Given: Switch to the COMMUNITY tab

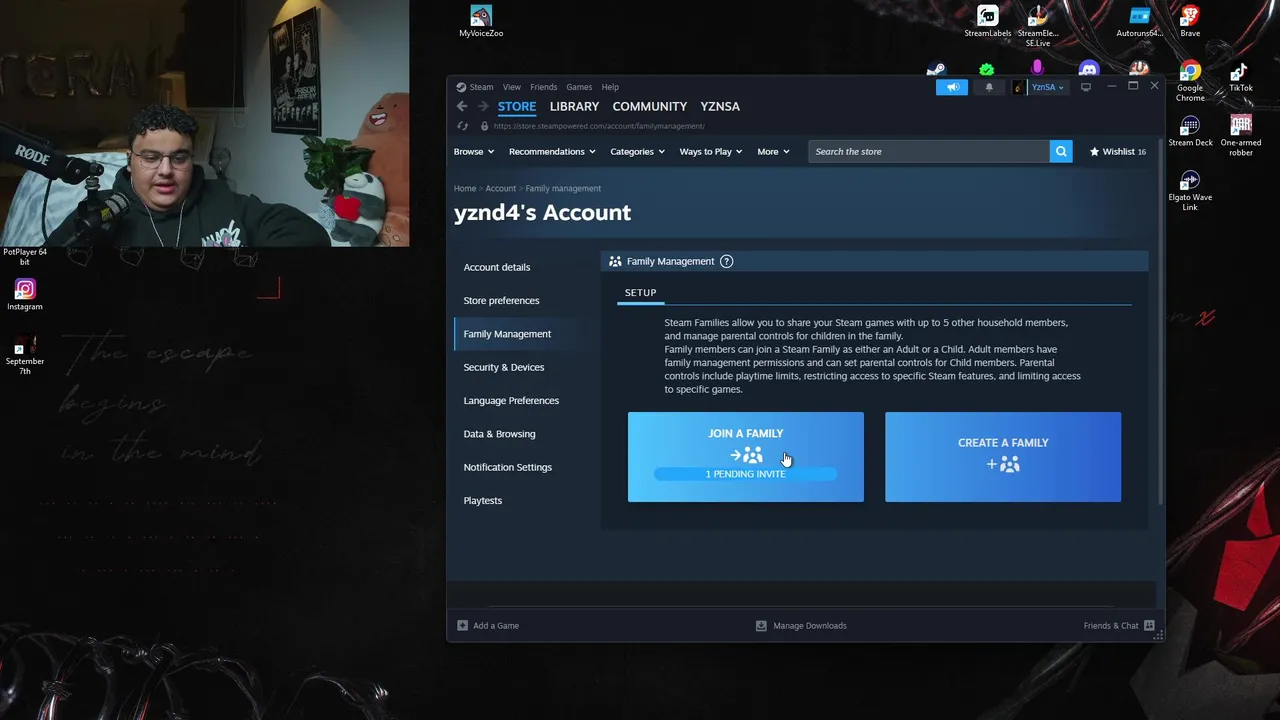Looking at the screenshot, I should pos(650,106).
